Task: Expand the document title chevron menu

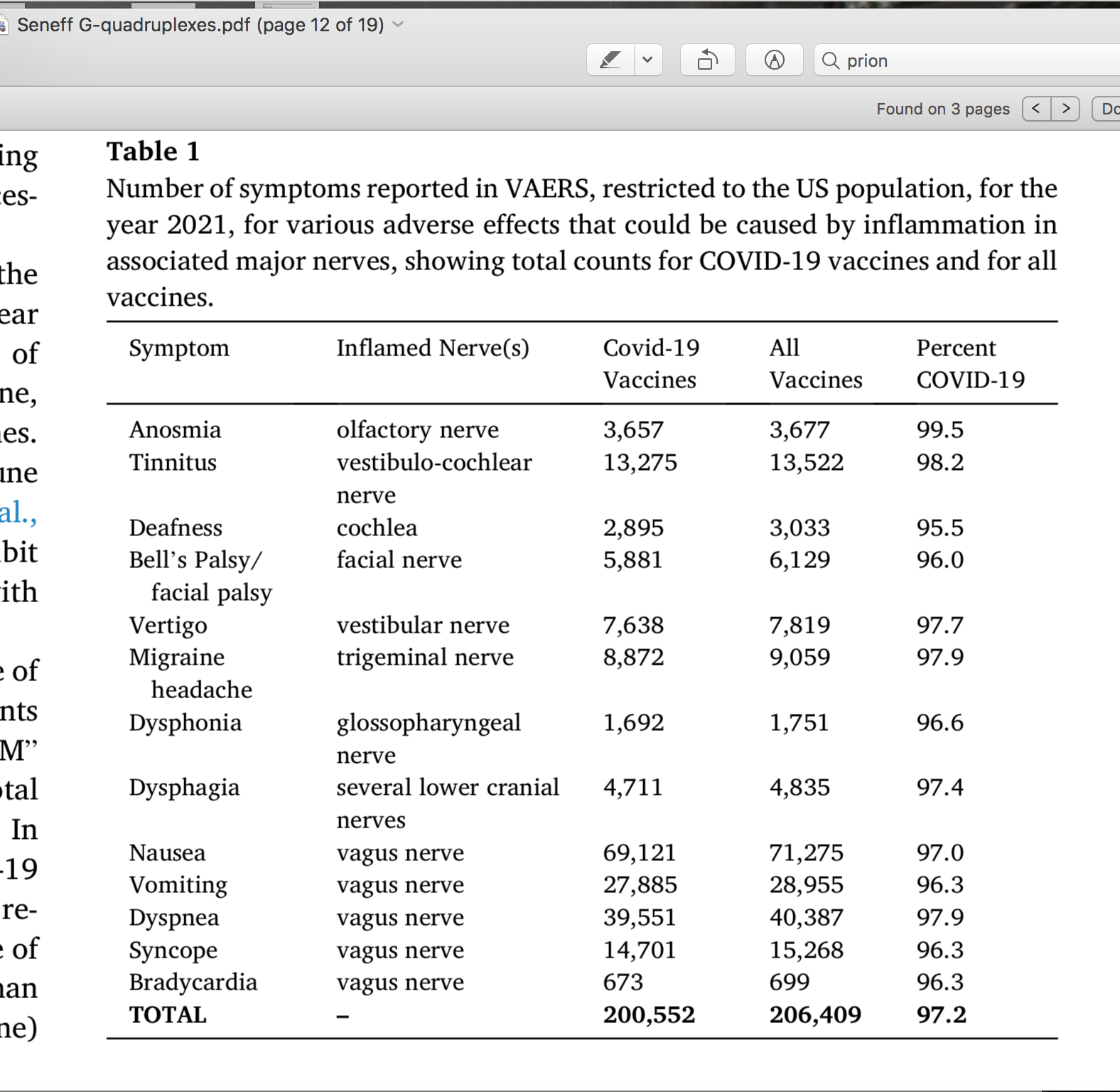Action: click(x=399, y=25)
